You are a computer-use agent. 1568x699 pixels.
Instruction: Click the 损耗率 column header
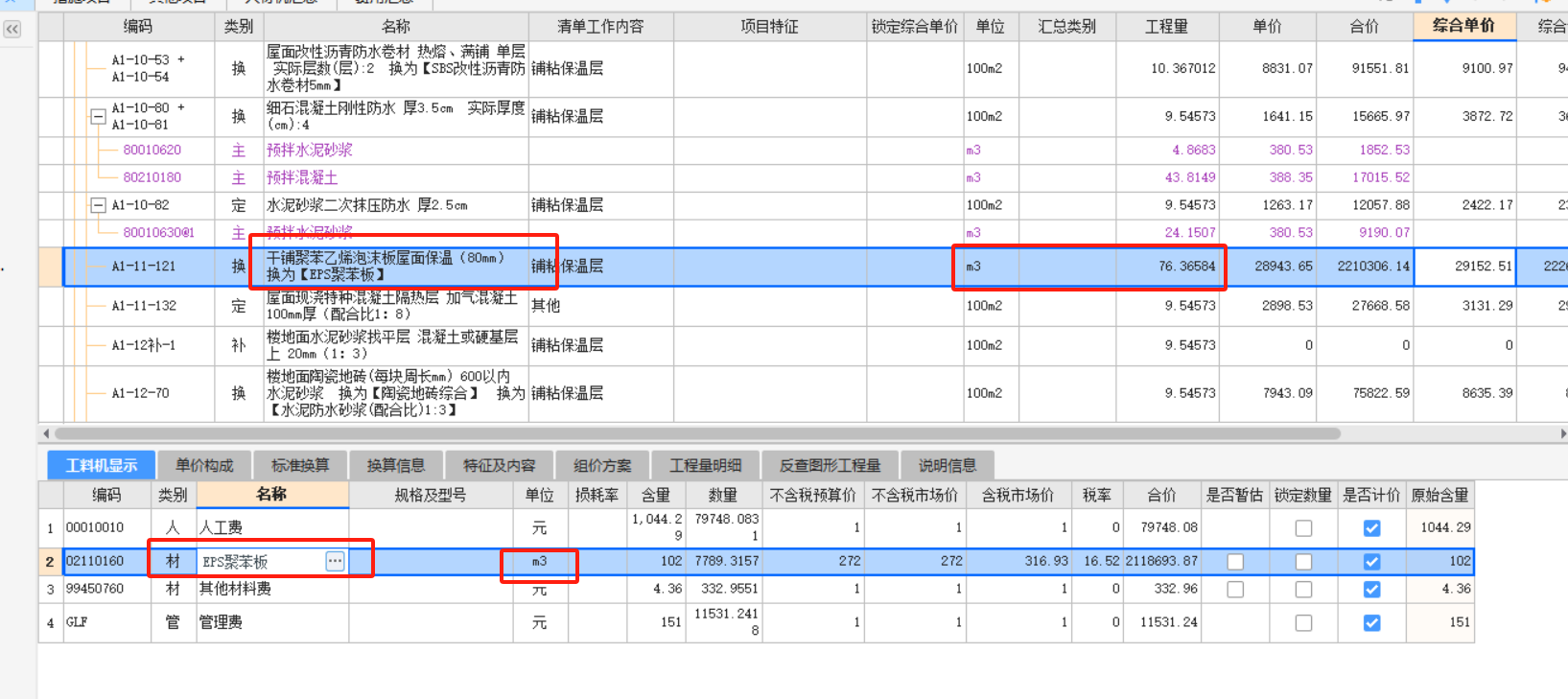point(597,495)
